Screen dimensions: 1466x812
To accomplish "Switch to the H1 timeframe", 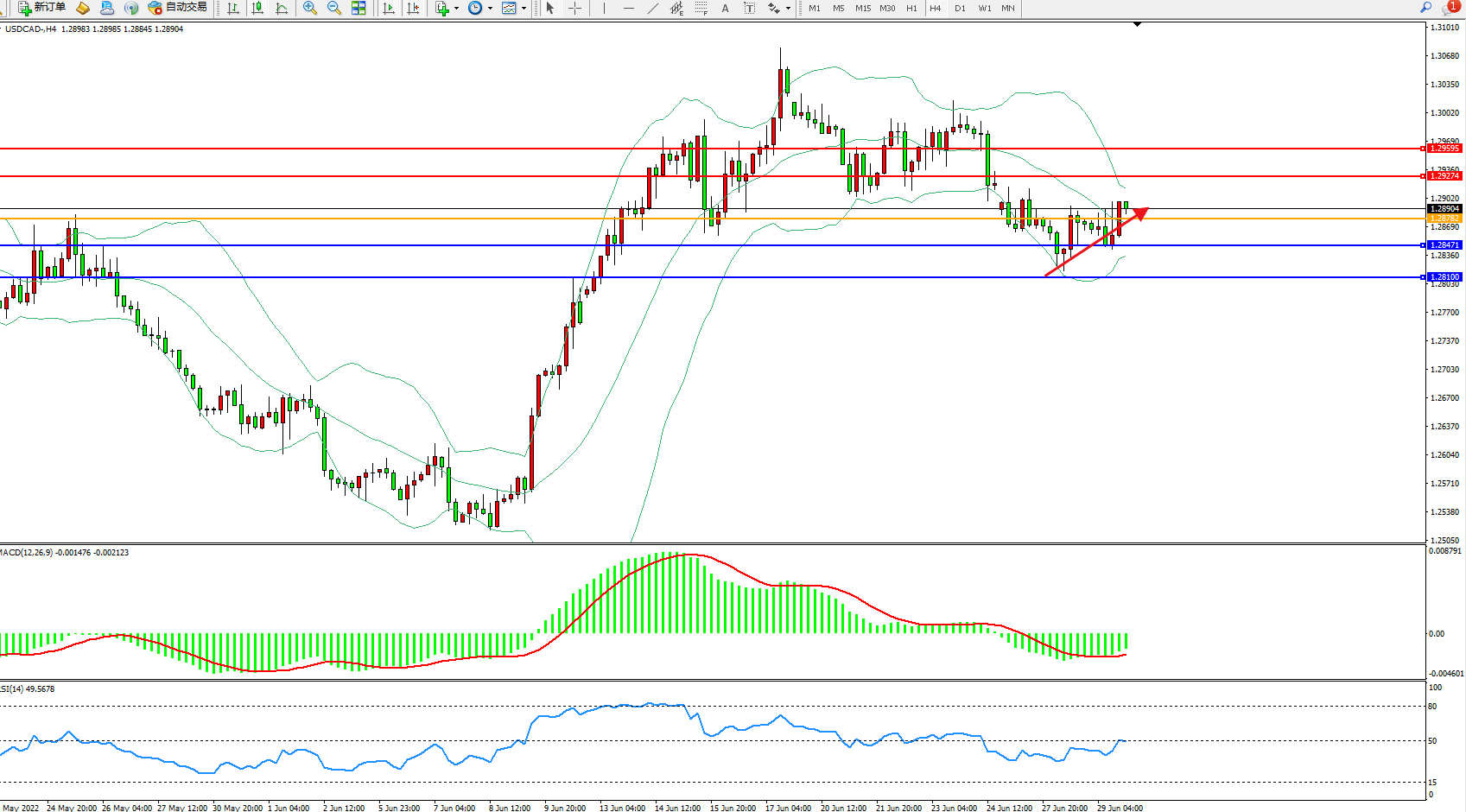I will [911, 9].
